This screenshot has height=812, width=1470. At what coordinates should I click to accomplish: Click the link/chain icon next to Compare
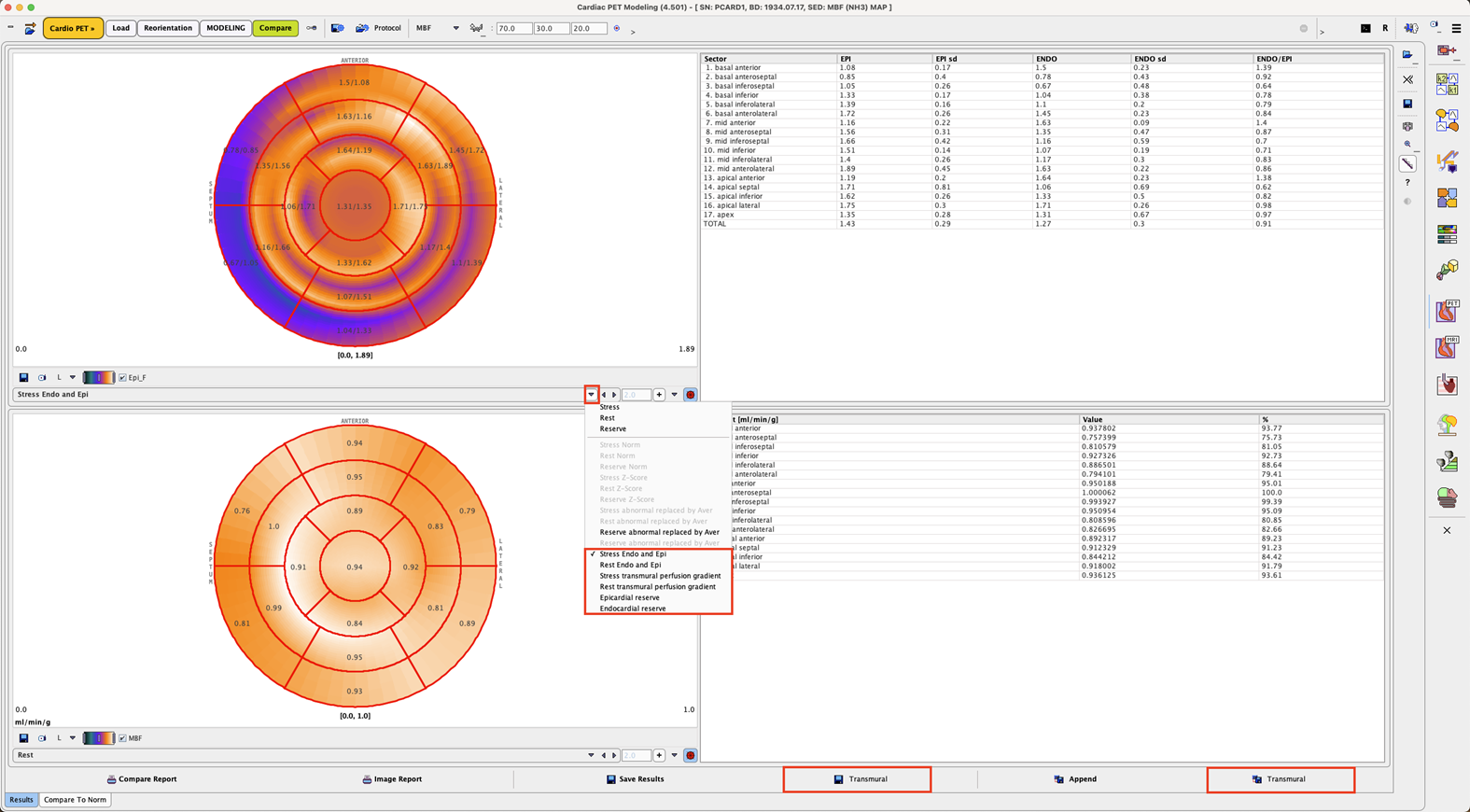point(312,28)
